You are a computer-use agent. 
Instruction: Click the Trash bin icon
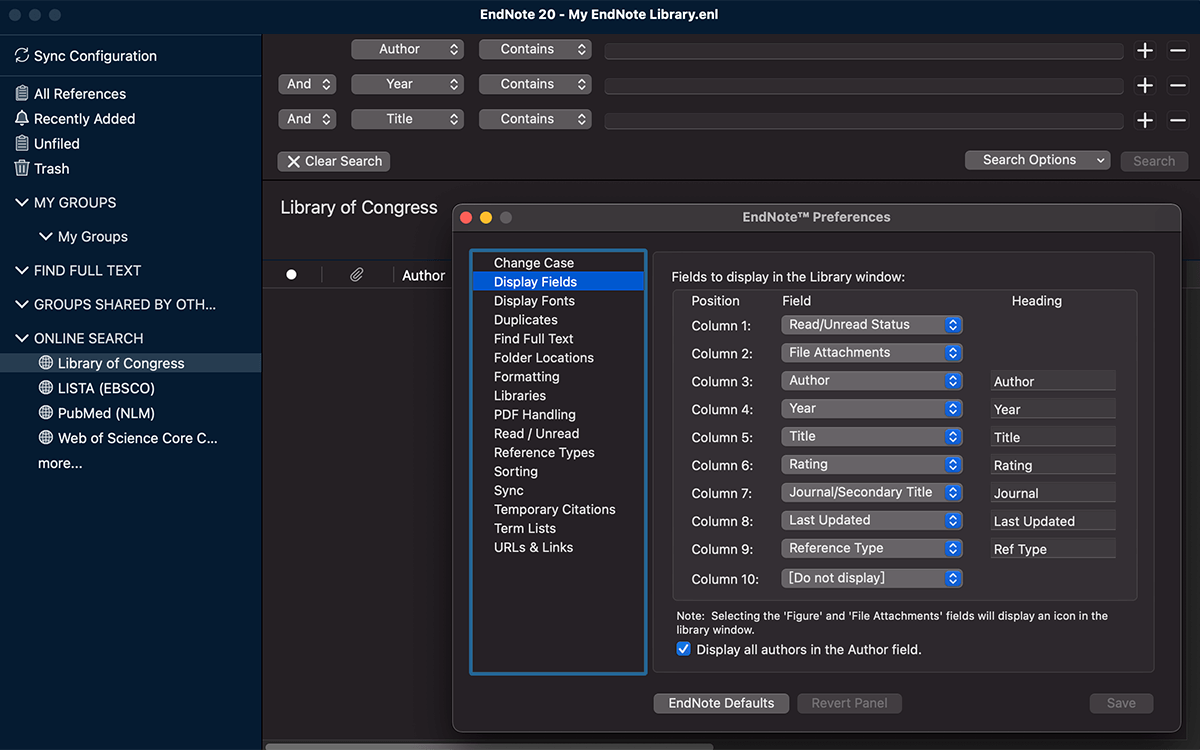(22, 168)
